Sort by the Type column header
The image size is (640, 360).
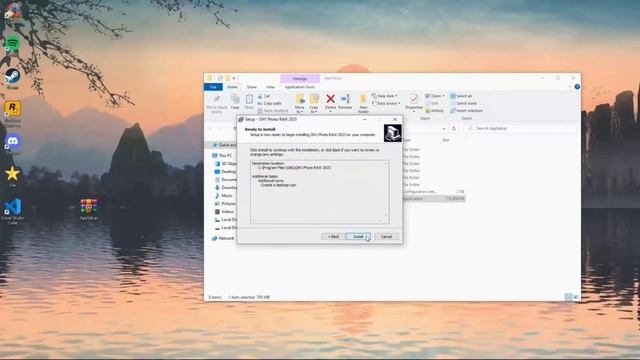pyautogui.click(x=407, y=140)
